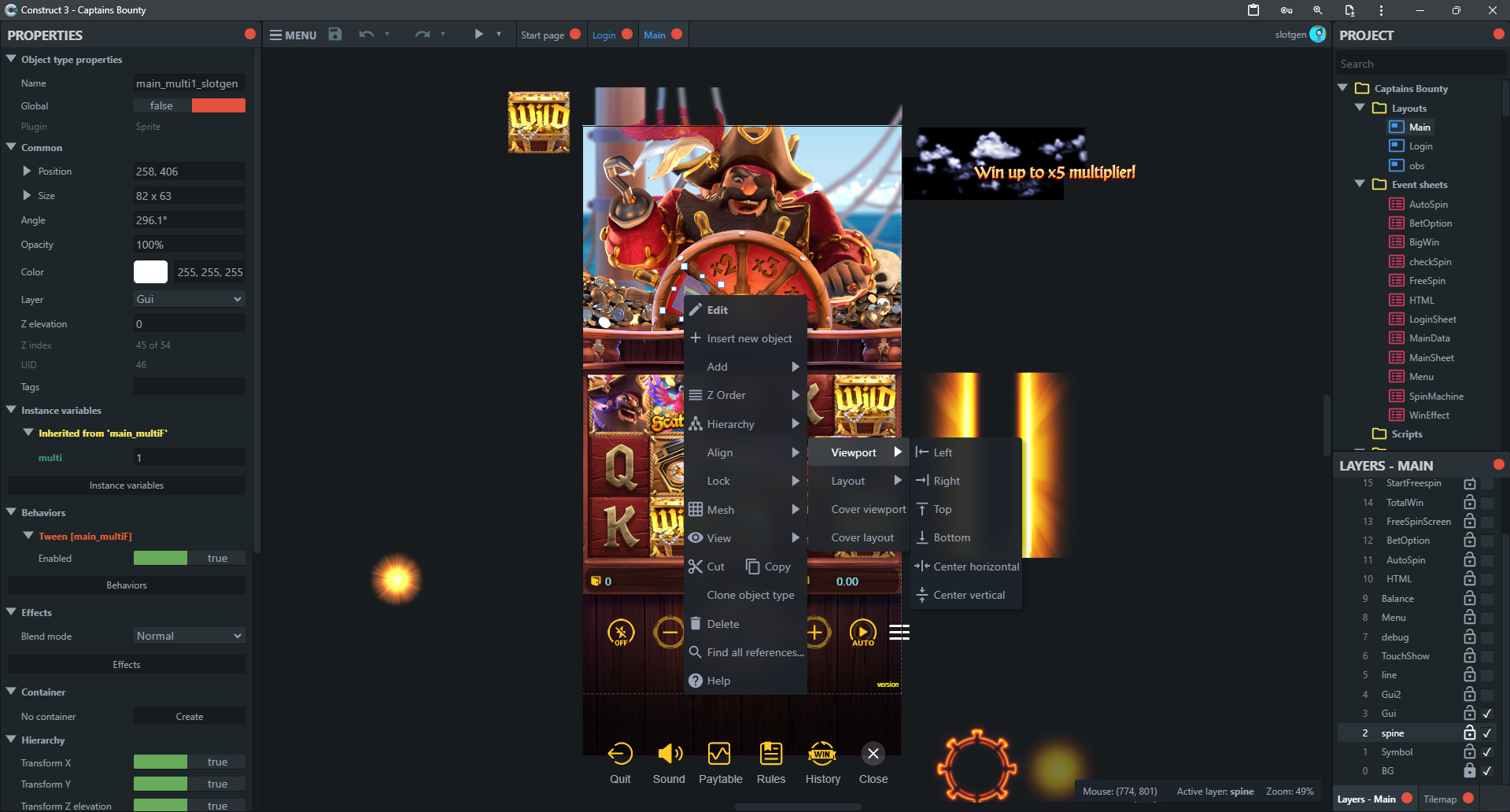
Task: Click the Instance variables button
Action: 127,485
